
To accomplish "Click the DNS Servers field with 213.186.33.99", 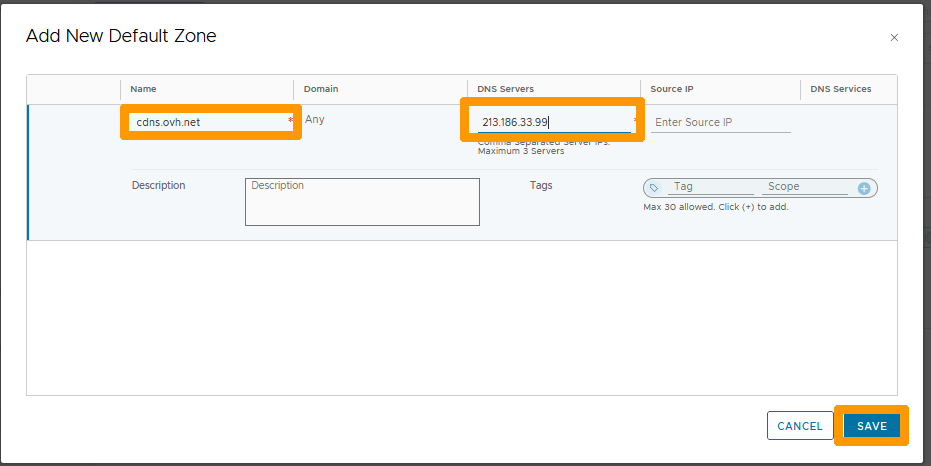I will (554, 122).
